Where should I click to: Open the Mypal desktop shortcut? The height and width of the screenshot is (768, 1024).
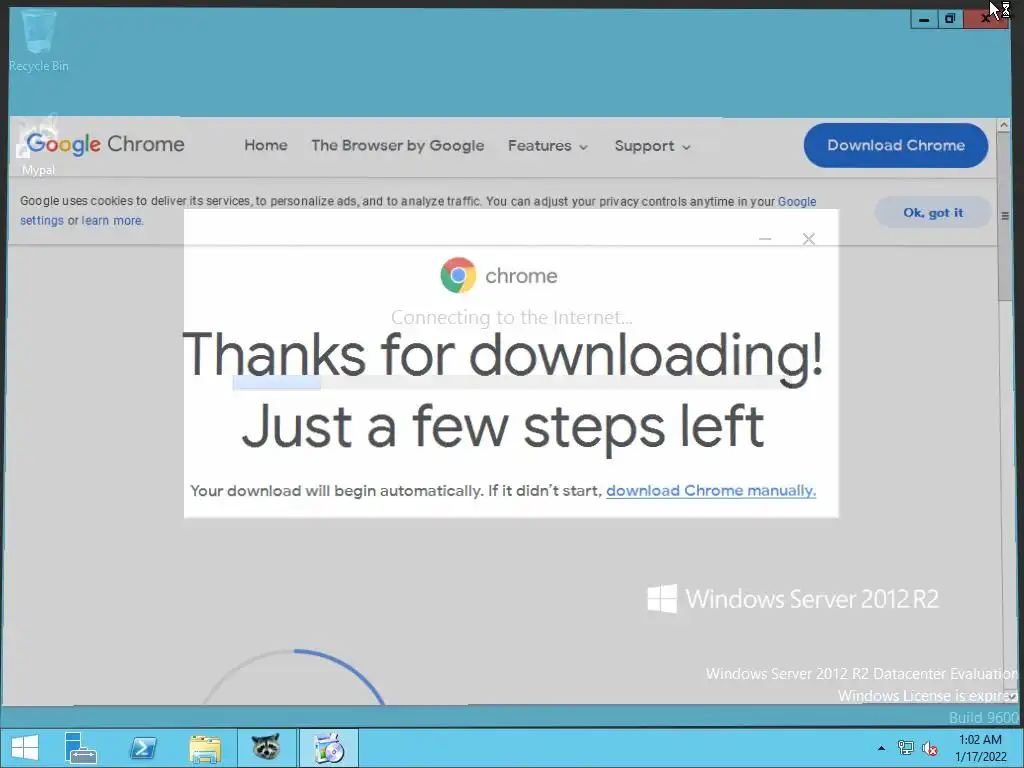pos(38,147)
